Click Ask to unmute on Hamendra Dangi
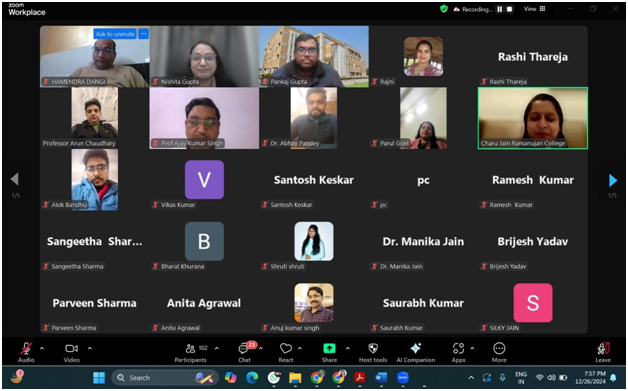Screen dimensions: 628x391 point(115,34)
